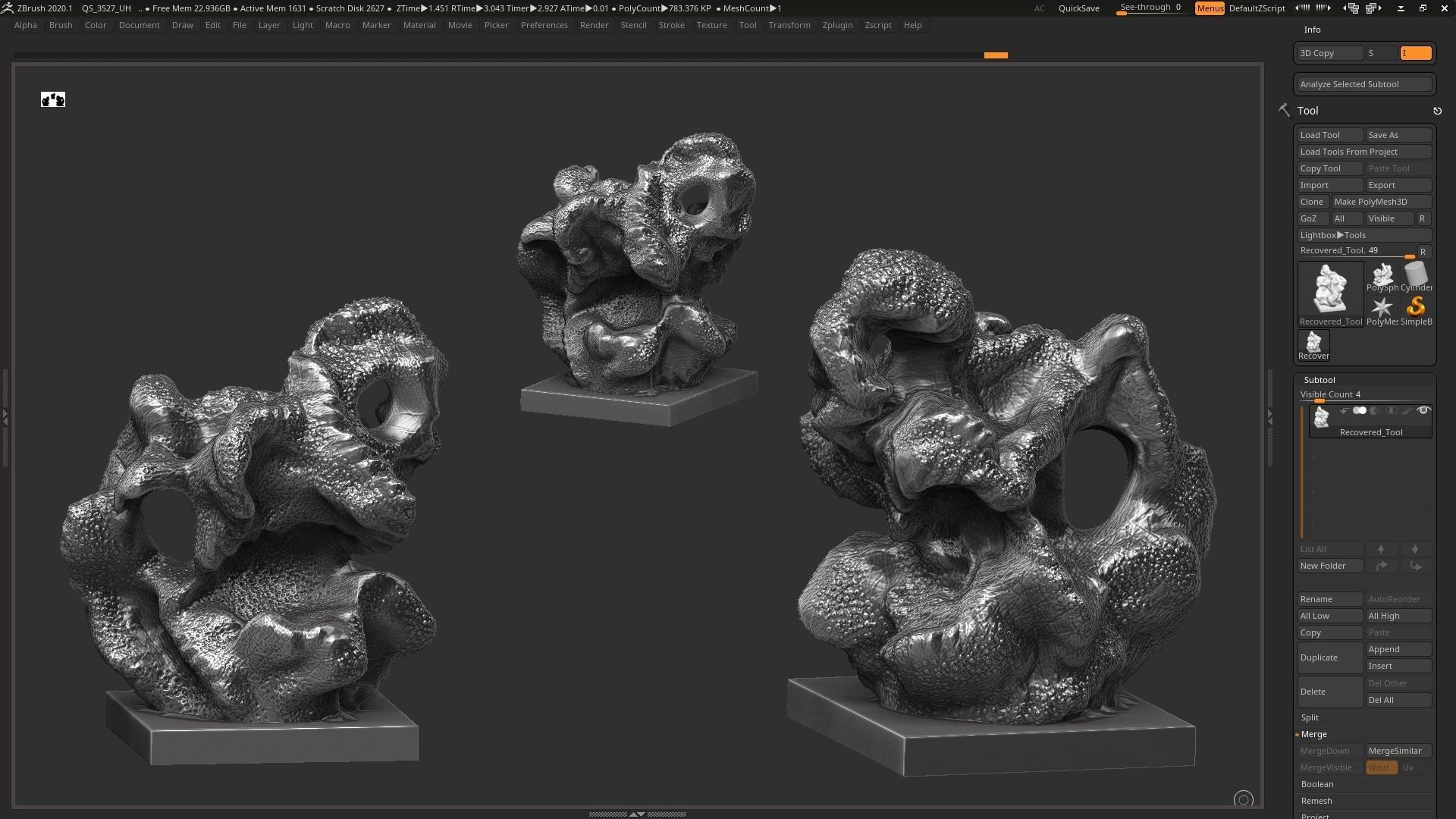
Task: Open the large Recovered_Tool current tool thumbnail
Action: (1330, 294)
